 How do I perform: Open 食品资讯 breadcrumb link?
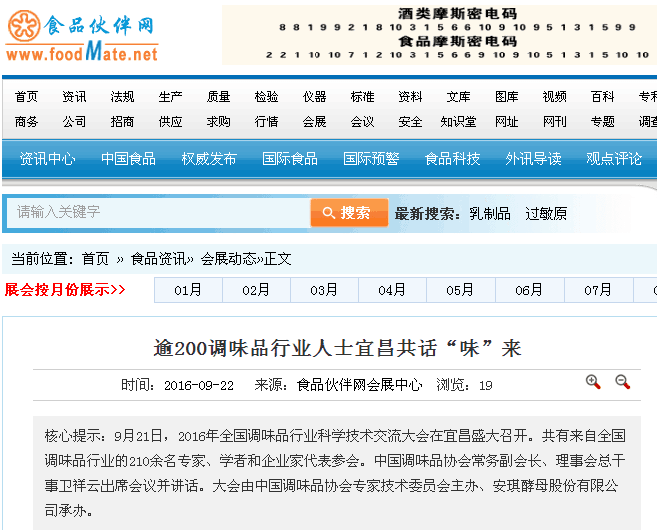coord(158,258)
